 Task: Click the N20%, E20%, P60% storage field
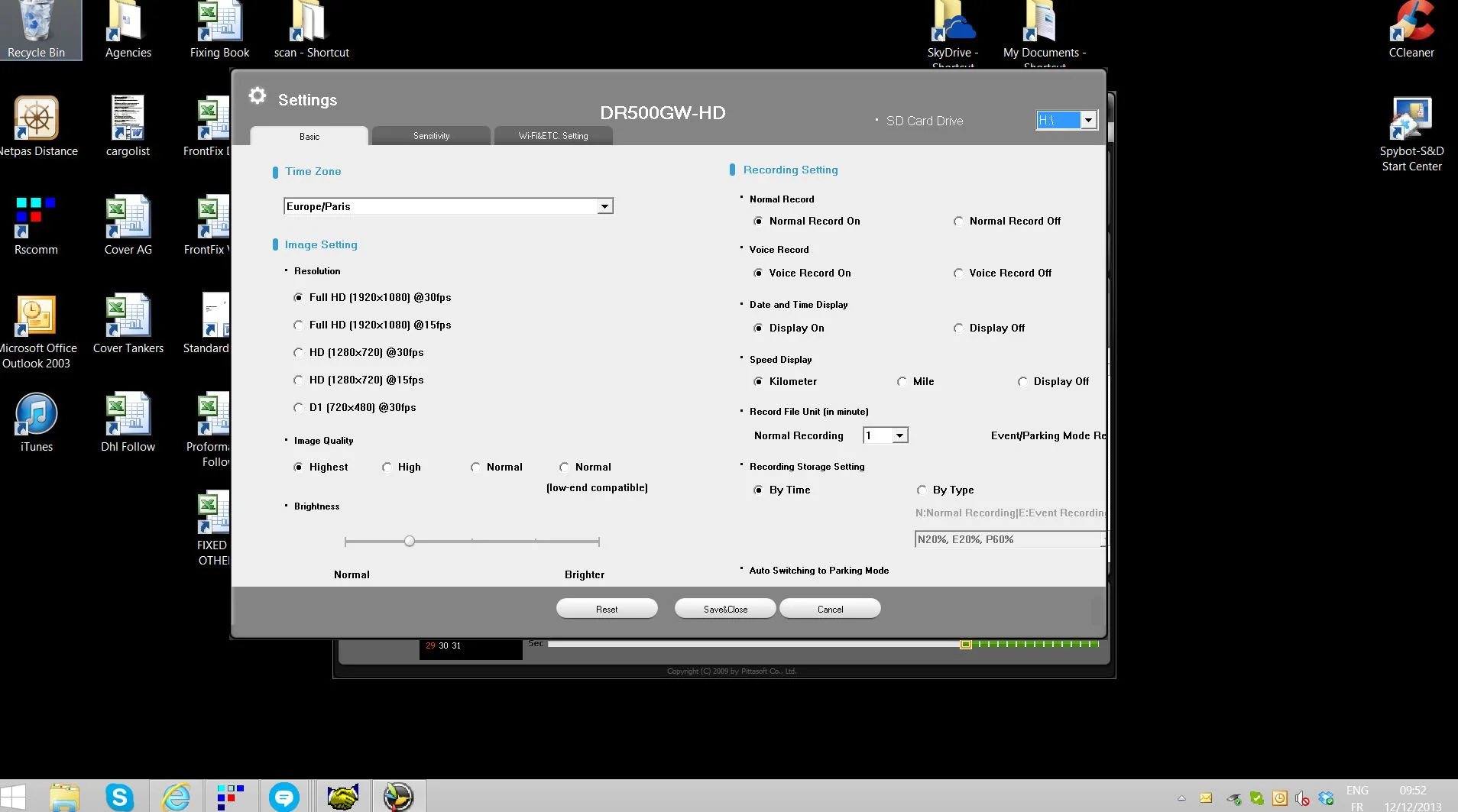click(x=1009, y=539)
